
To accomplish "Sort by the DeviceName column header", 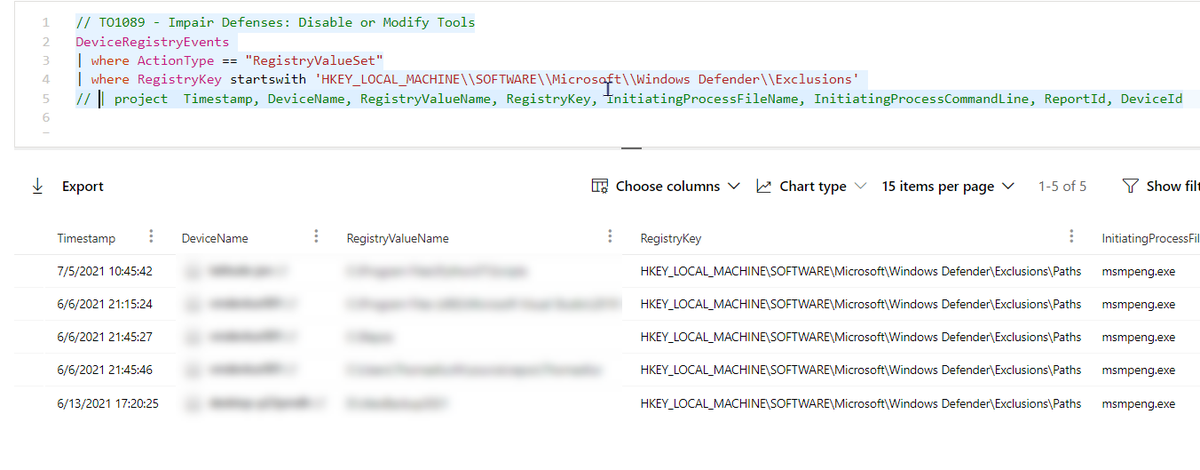I will coord(215,238).
